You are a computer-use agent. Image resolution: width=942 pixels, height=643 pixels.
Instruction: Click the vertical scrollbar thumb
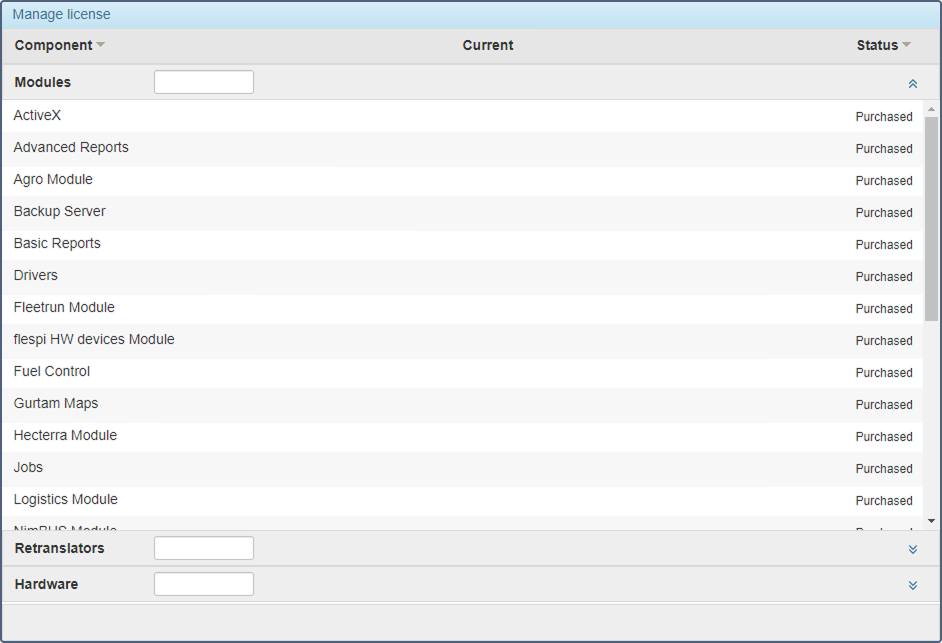point(931,218)
